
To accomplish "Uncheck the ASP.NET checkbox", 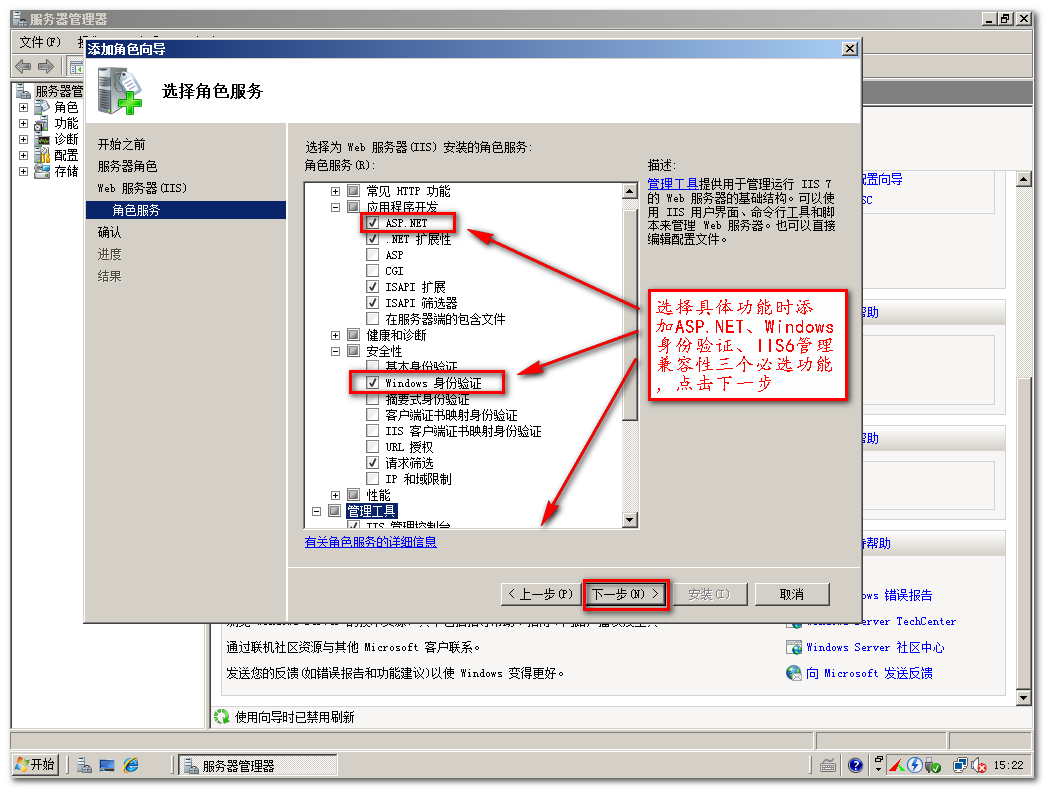I will click(x=373, y=223).
